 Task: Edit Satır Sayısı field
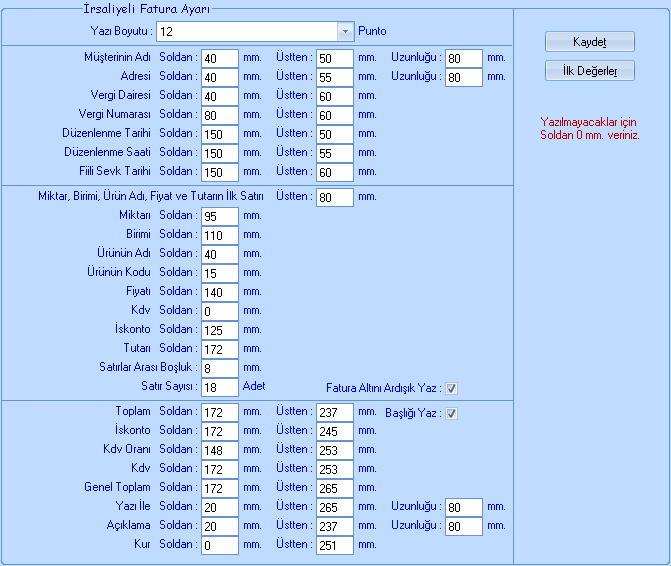coord(220,388)
